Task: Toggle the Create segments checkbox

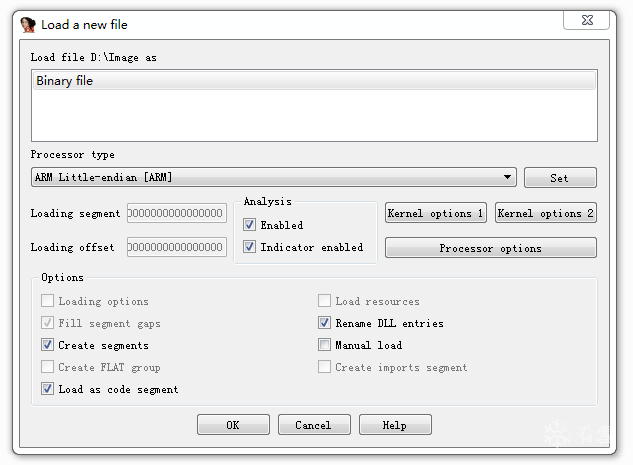Action: (x=47, y=345)
